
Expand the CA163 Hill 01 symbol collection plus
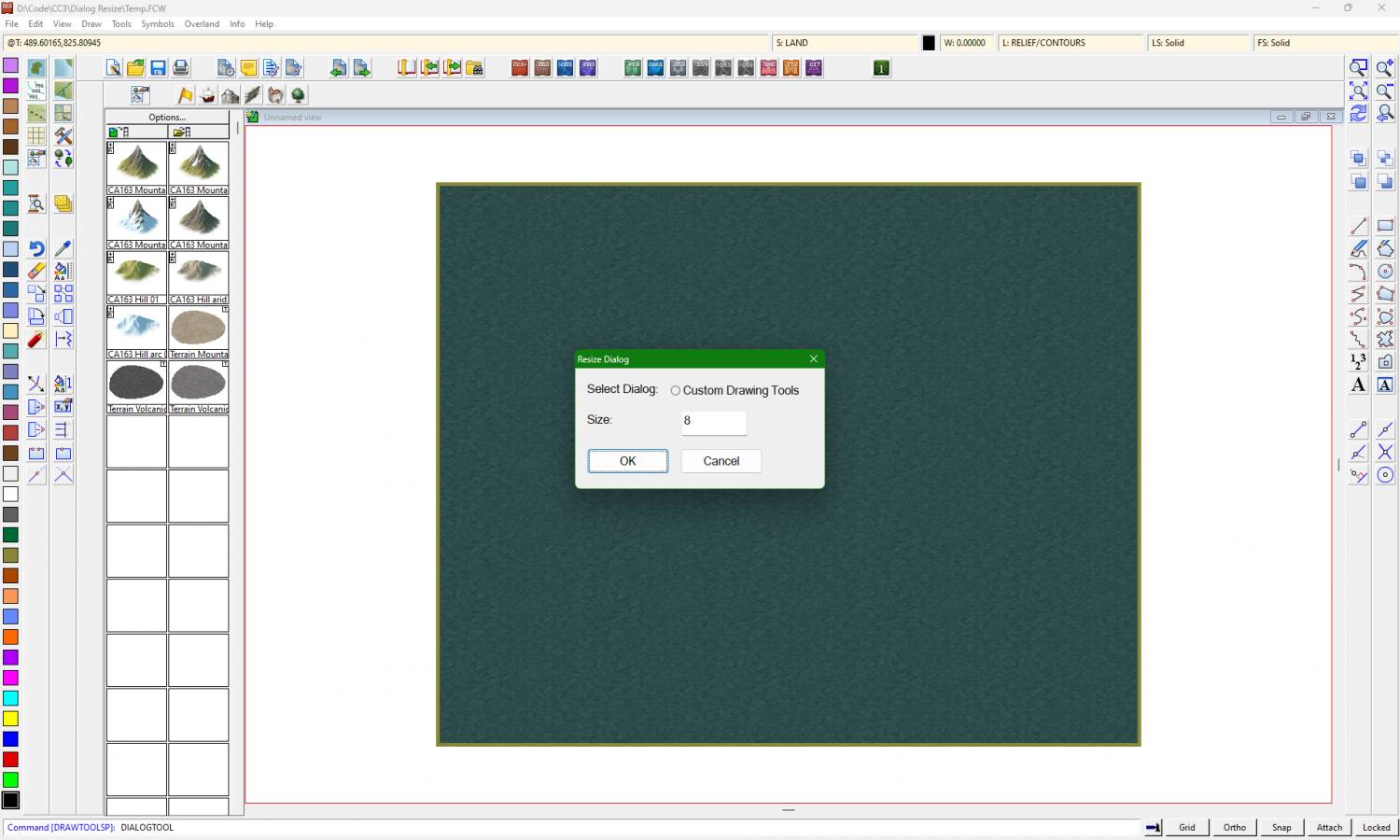pyautogui.click(x=111, y=257)
